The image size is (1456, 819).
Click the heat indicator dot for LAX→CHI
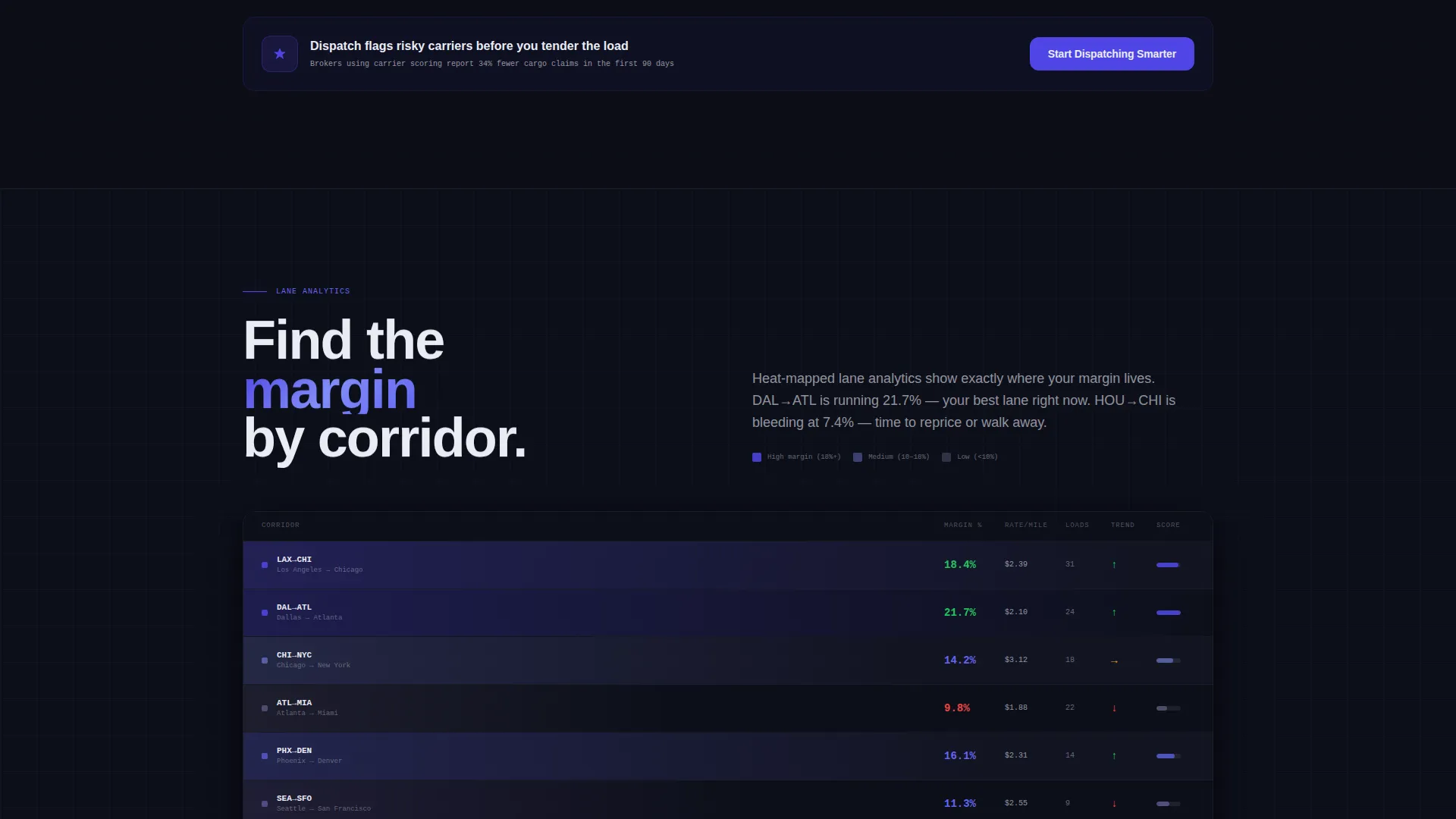(x=265, y=565)
